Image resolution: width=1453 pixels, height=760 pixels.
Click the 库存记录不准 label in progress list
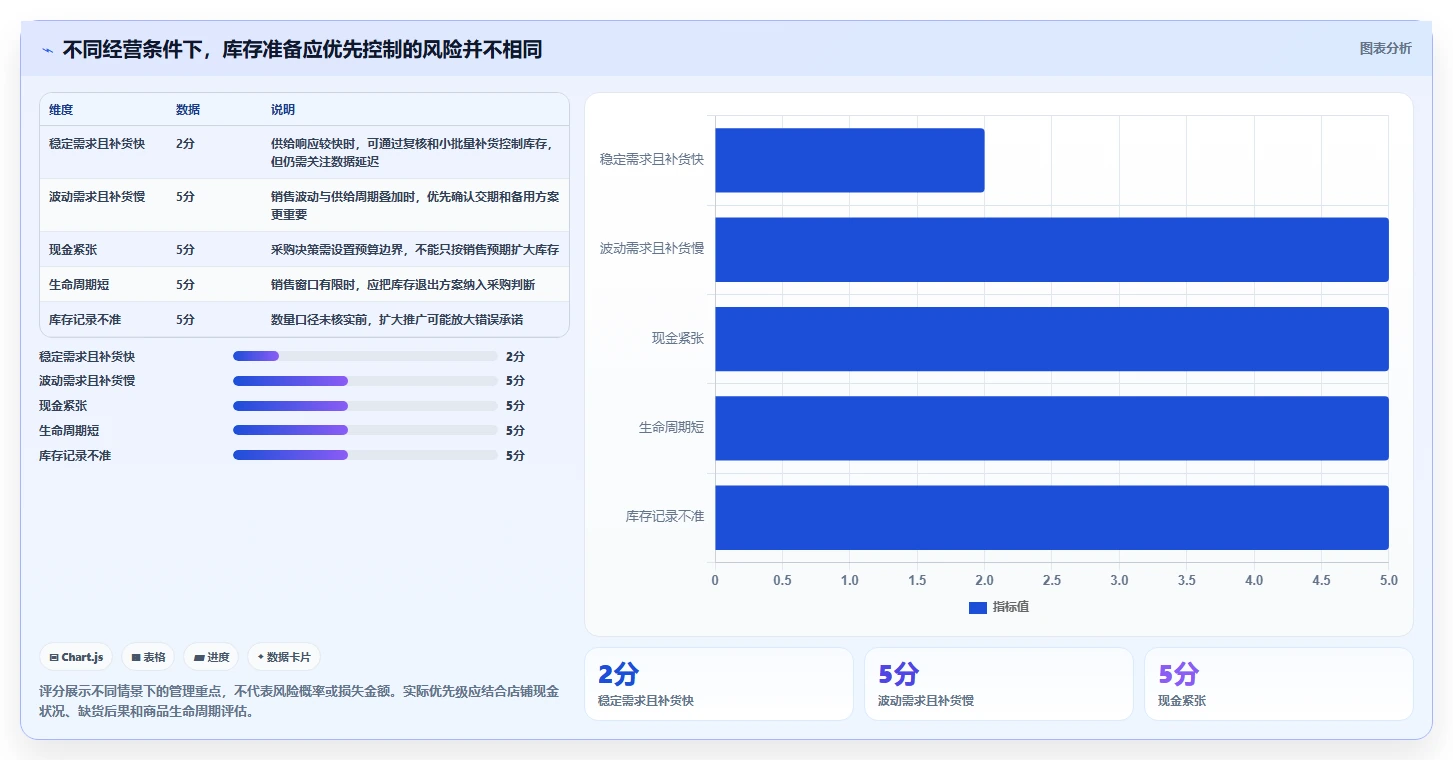[x=75, y=455]
